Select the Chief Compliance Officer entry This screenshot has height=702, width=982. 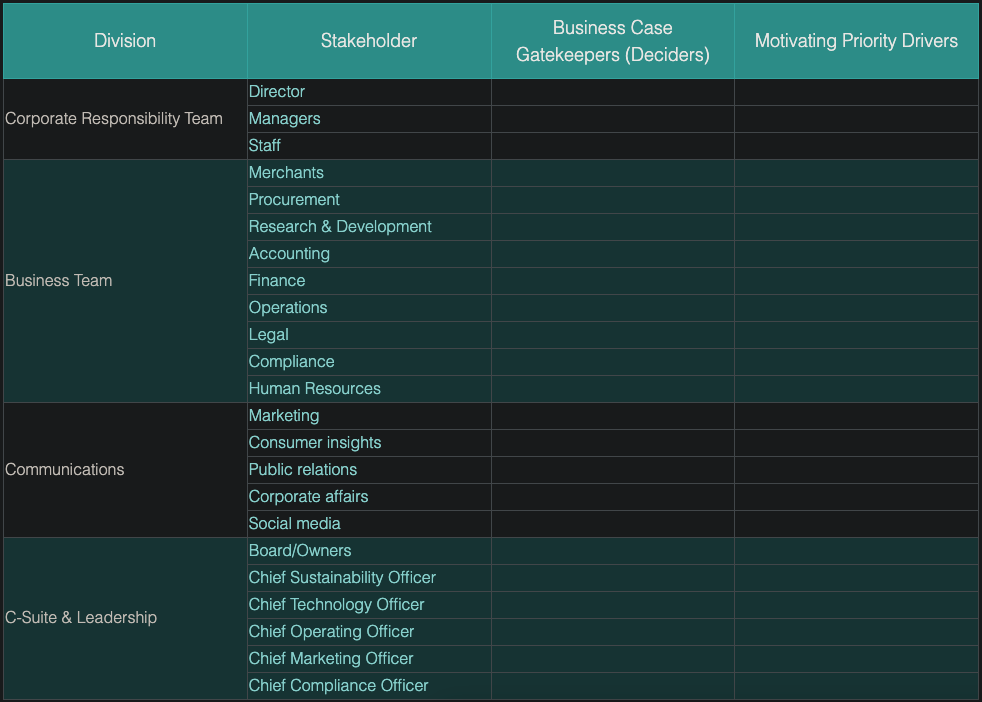point(338,686)
